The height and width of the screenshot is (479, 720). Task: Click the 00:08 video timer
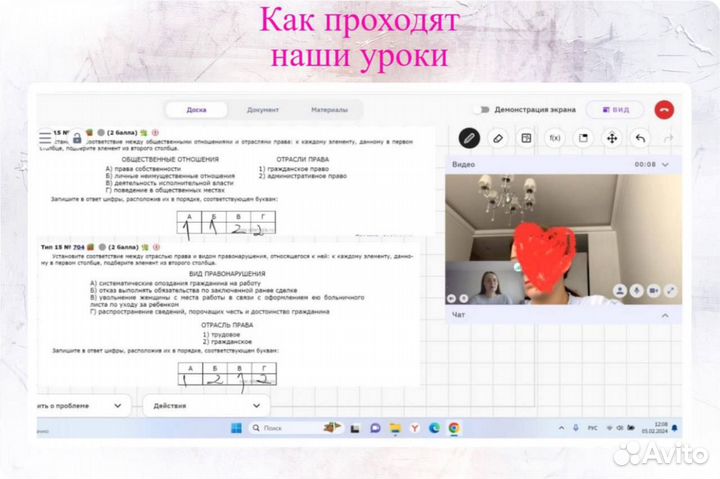(645, 164)
